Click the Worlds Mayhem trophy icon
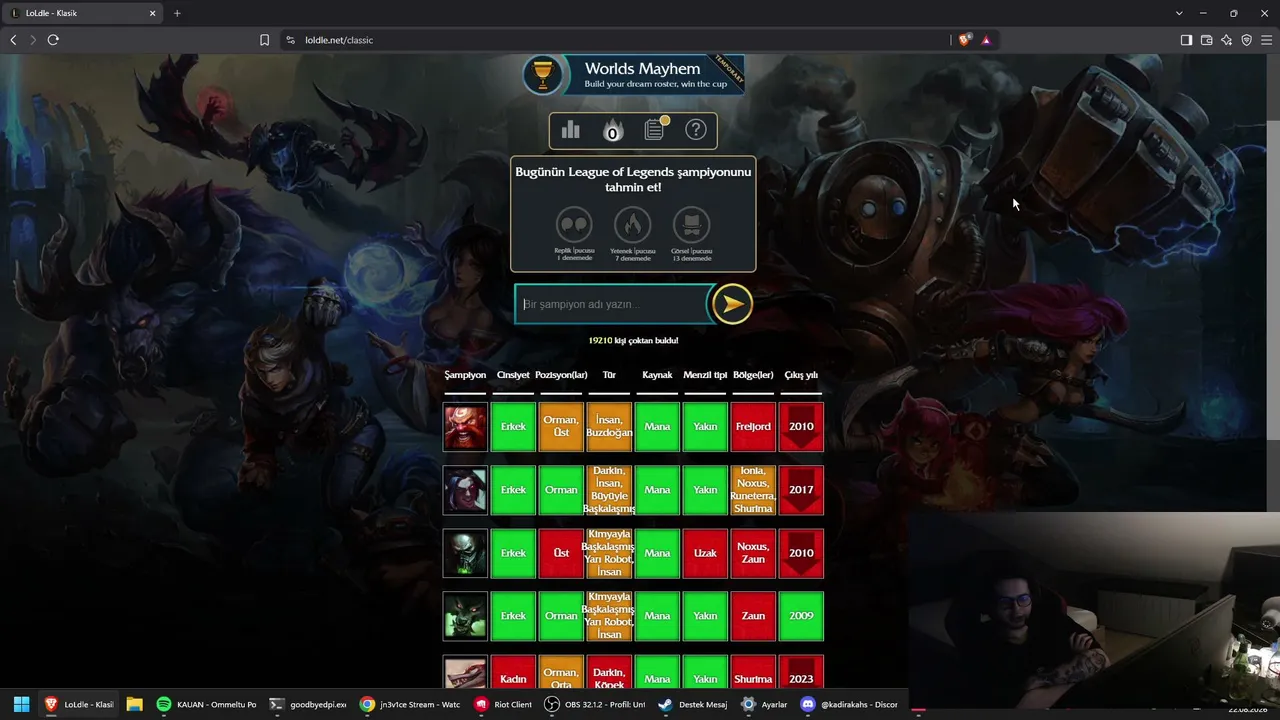1280x720 pixels. click(543, 75)
